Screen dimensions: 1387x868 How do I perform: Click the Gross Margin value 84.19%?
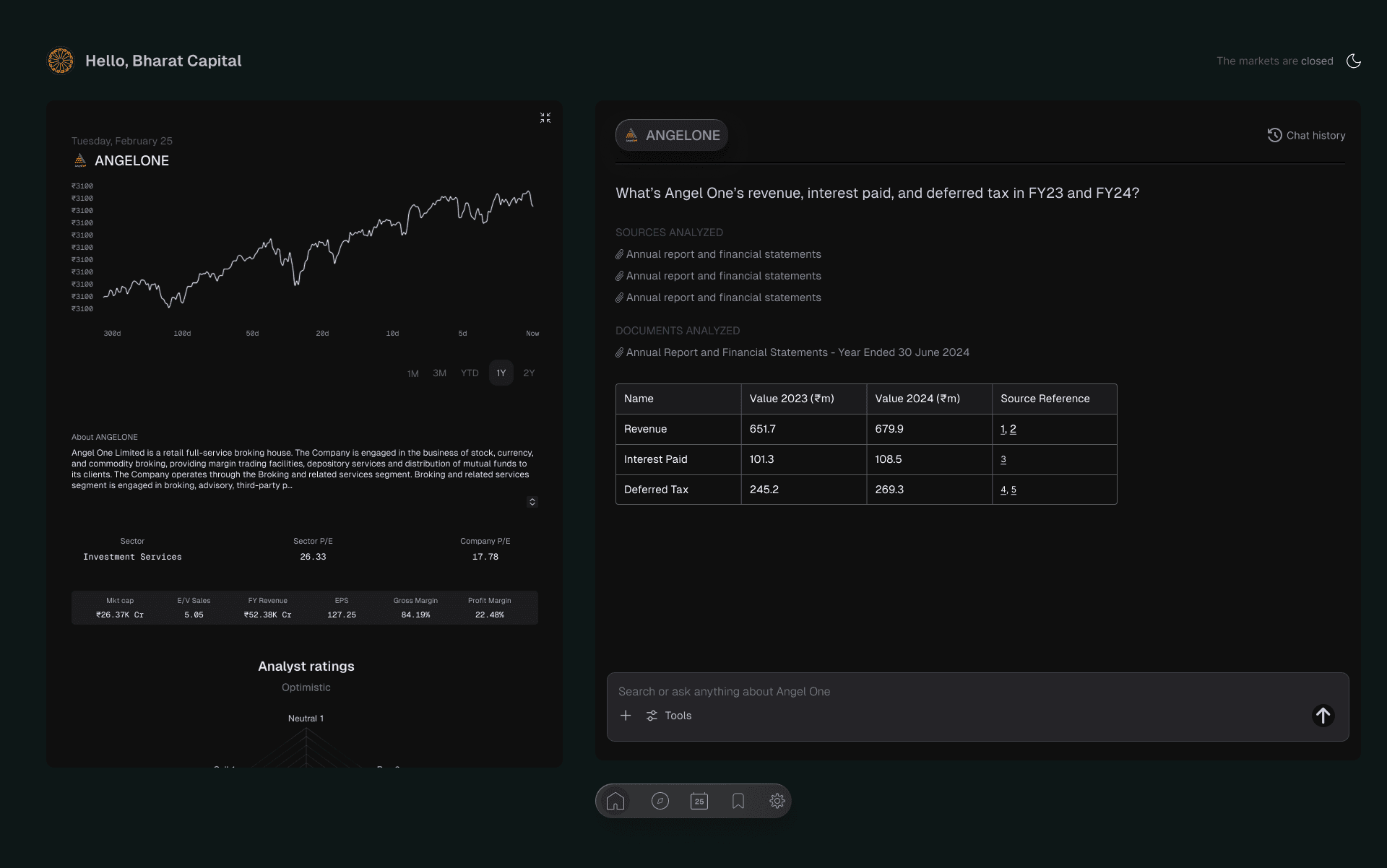415,615
